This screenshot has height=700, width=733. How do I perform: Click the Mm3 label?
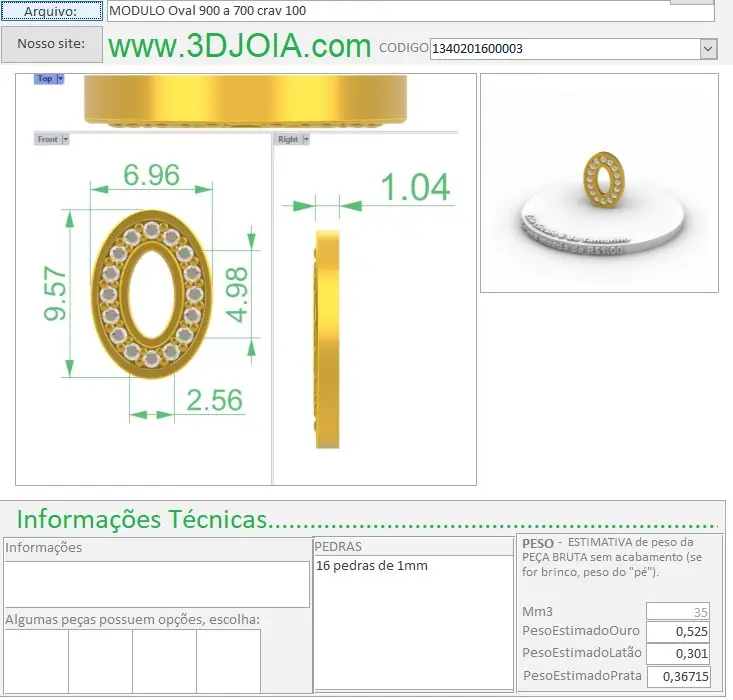[537, 612]
